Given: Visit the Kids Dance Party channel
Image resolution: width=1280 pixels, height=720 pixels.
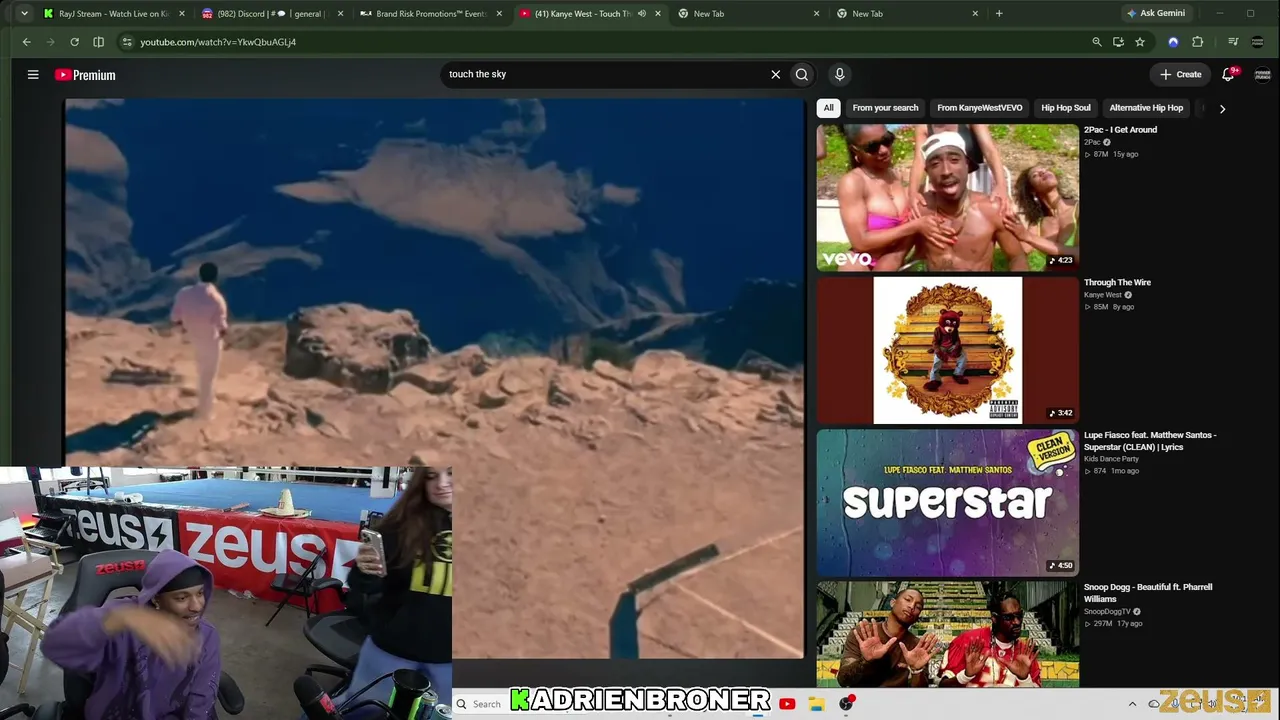Looking at the screenshot, I should click(x=1111, y=459).
